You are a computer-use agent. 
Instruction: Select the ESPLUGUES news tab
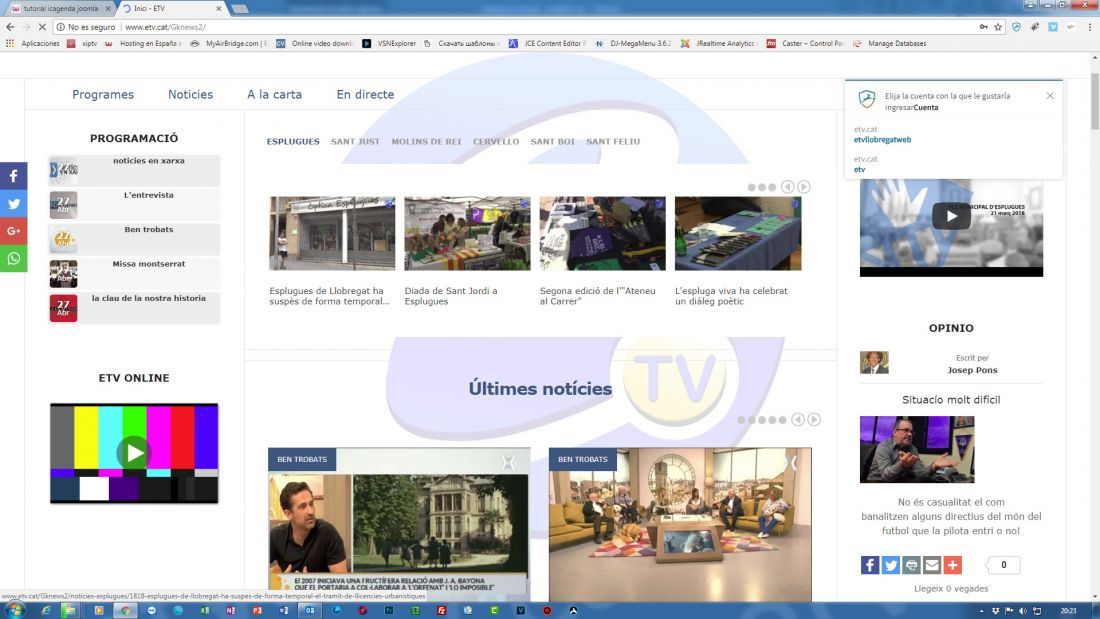293,141
